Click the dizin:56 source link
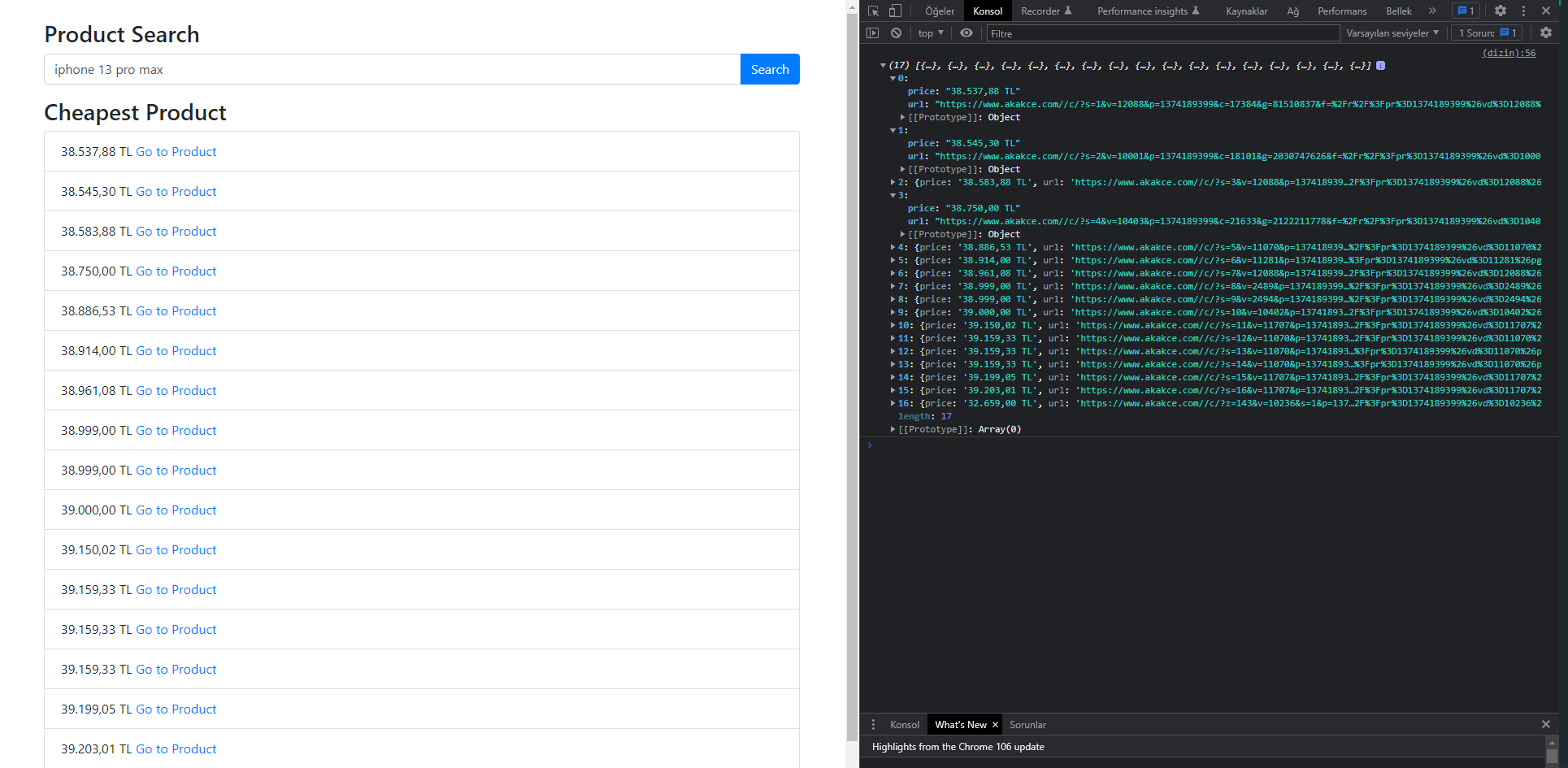 1508,52
